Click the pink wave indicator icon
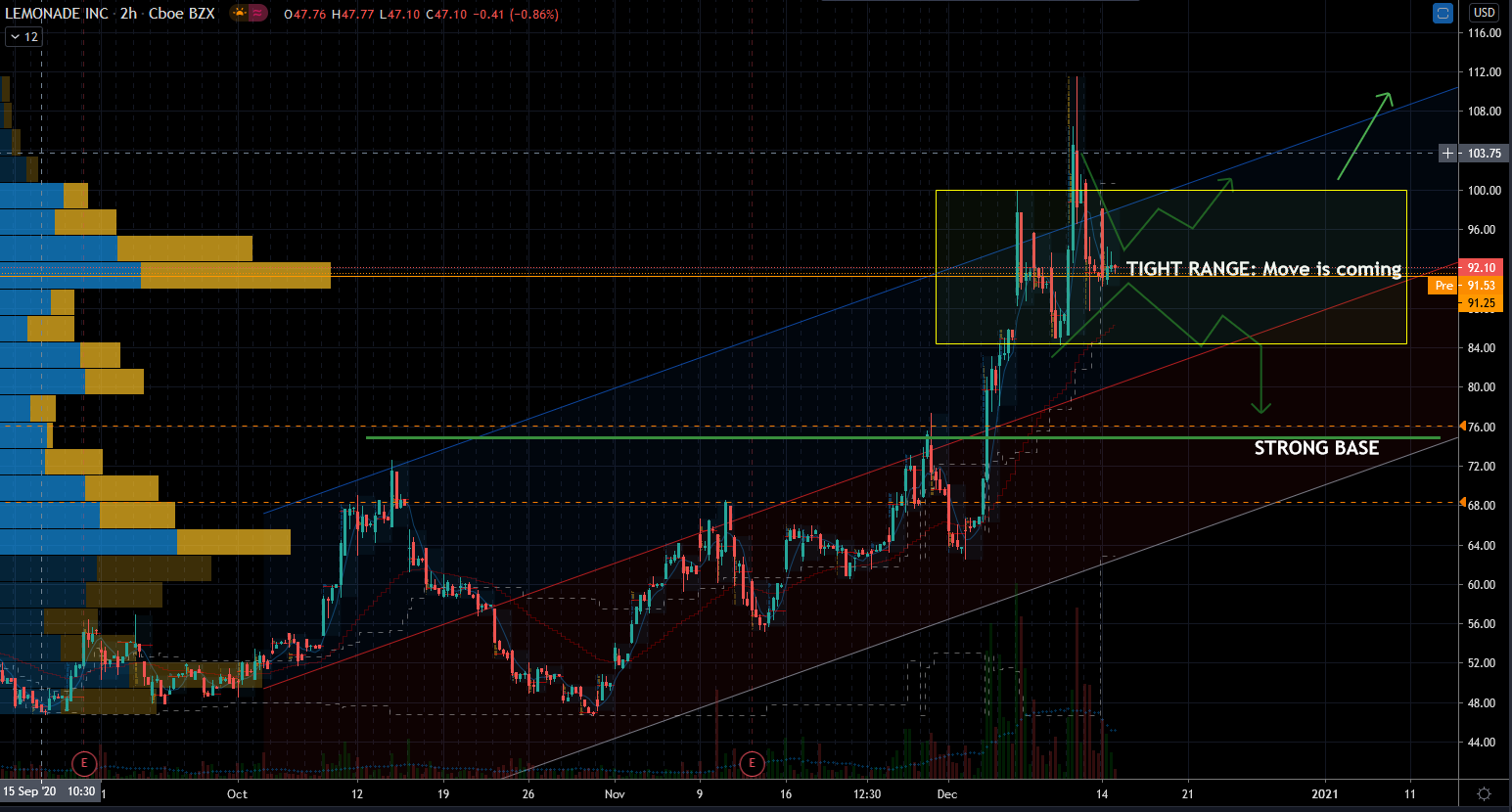This screenshot has width=1512, height=812. (x=257, y=14)
